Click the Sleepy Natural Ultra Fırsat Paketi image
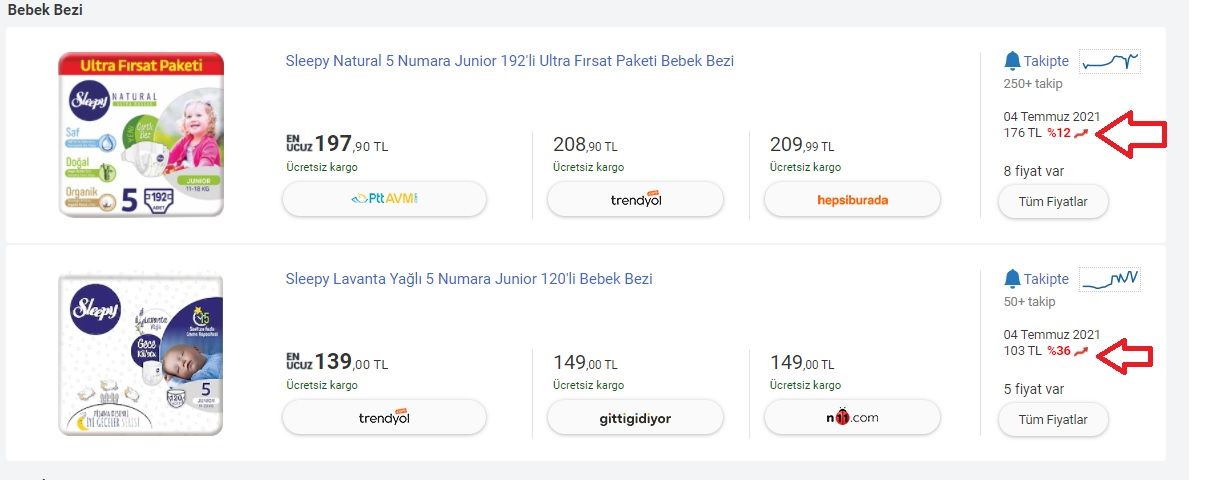This screenshot has height=480, width=1214. [x=141, y=135]
